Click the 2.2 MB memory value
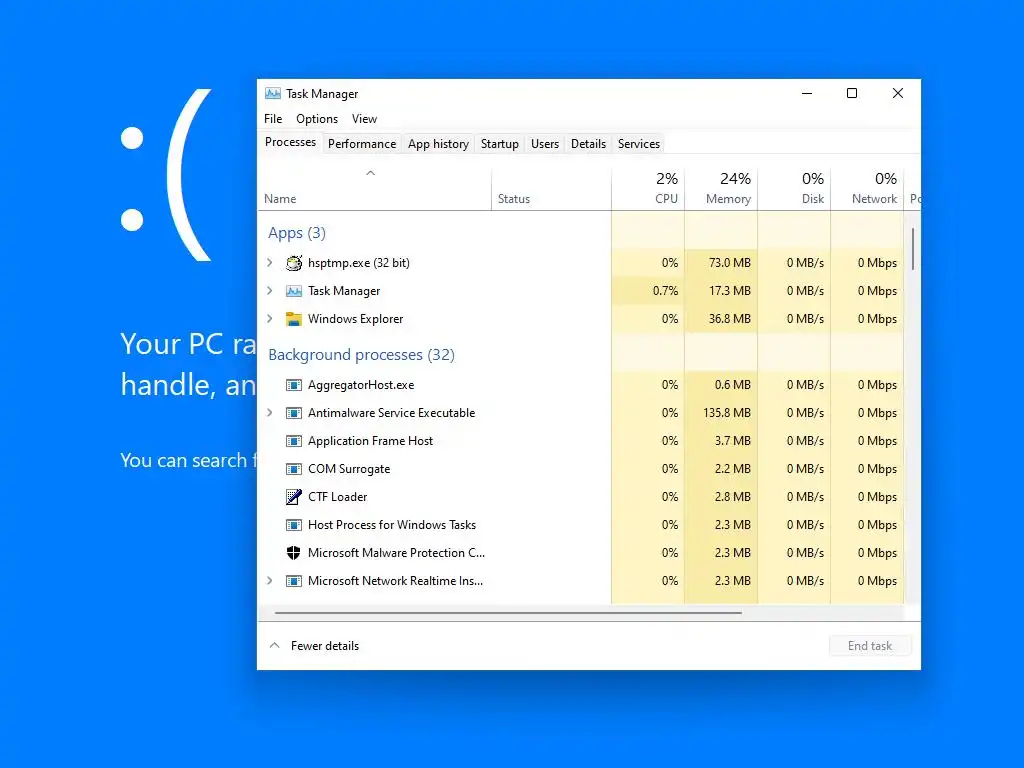The image size is (1024, 768). pos(733,469)
